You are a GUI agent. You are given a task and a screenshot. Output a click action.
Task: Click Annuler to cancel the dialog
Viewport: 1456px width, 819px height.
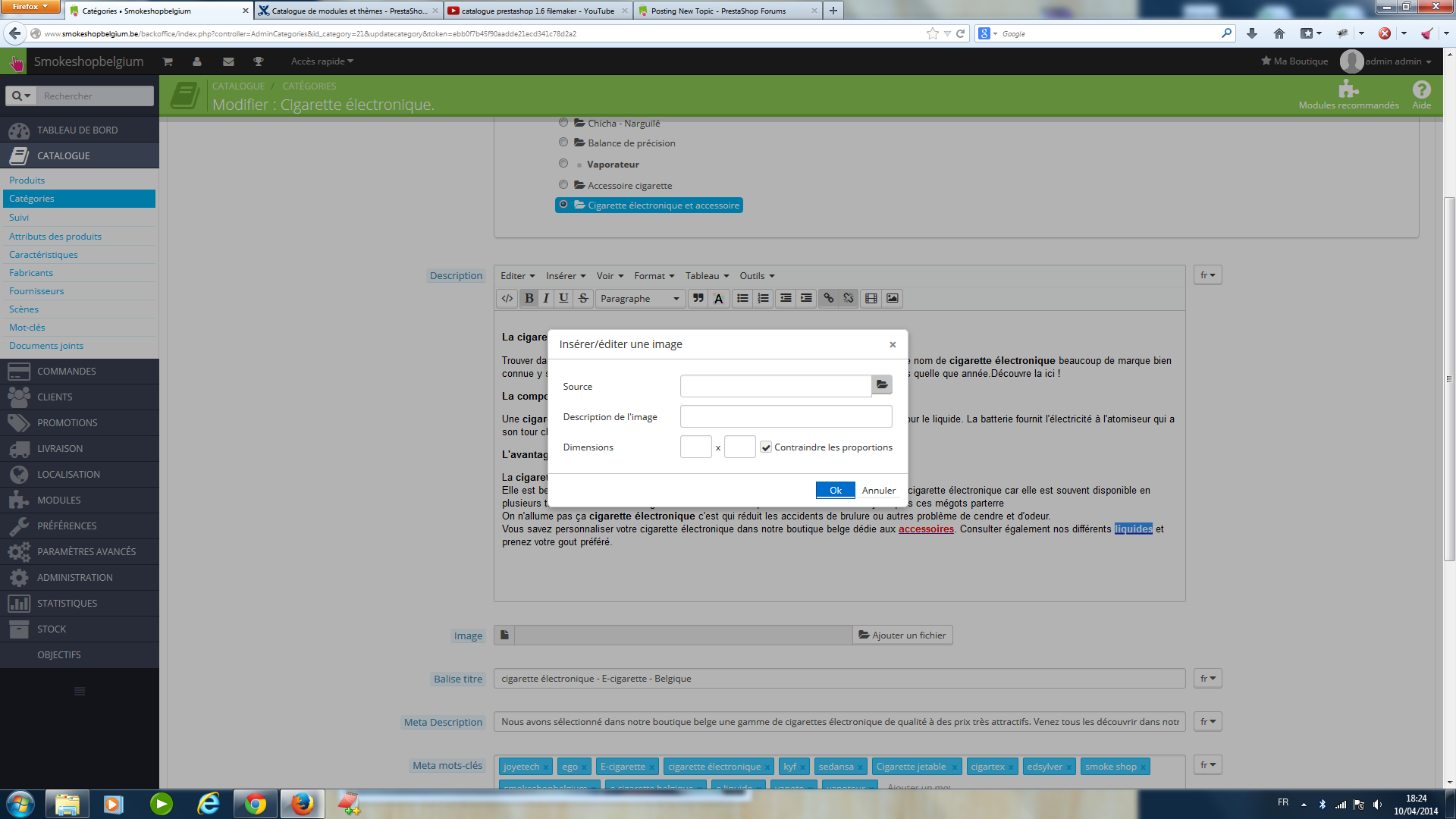coord(878,491)
